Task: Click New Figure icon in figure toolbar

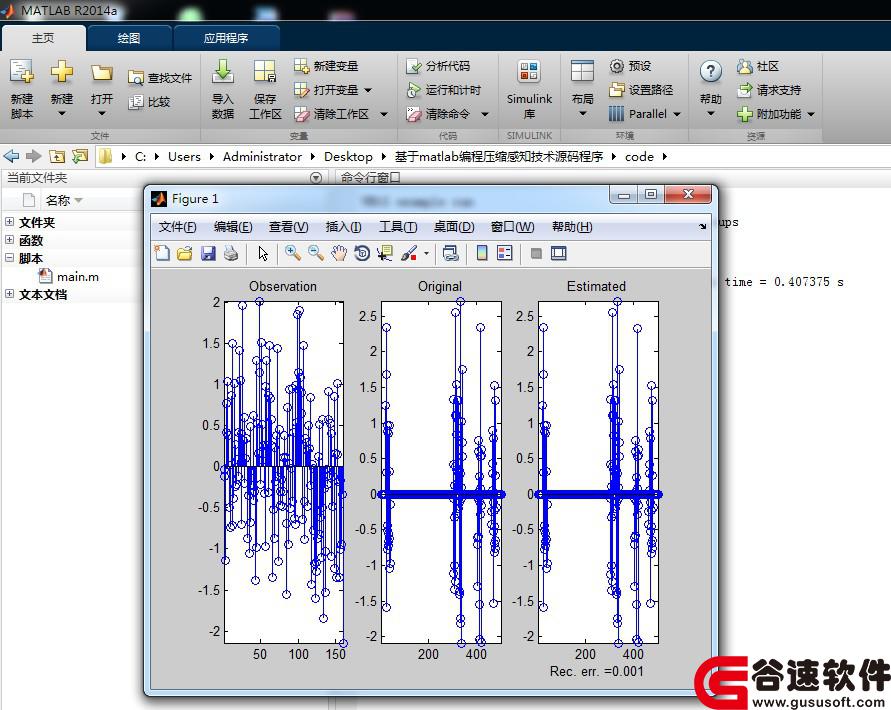Action: click(x=163, y=253)
